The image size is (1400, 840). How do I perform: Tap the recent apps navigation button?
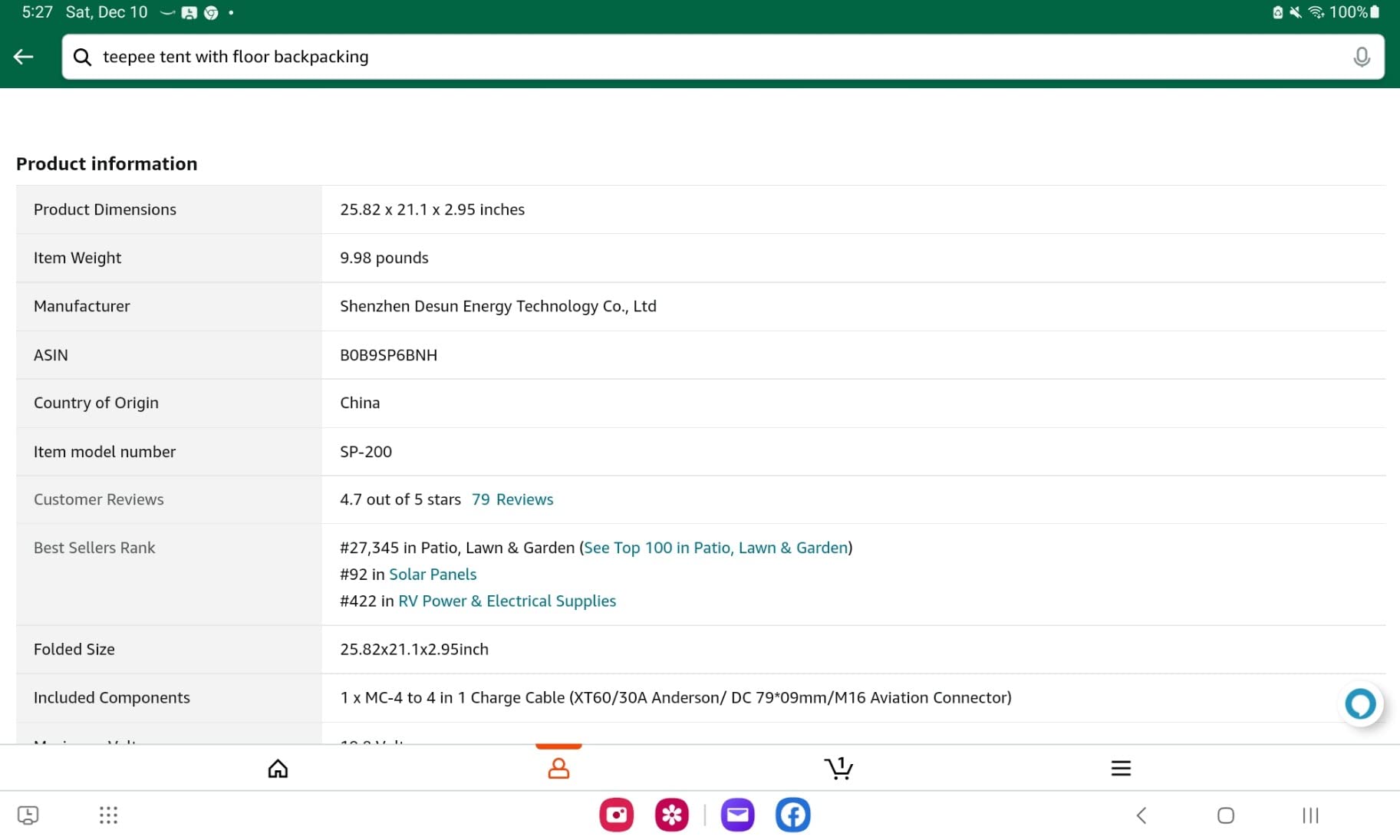pyautogui.click(x=1310, y=815)
